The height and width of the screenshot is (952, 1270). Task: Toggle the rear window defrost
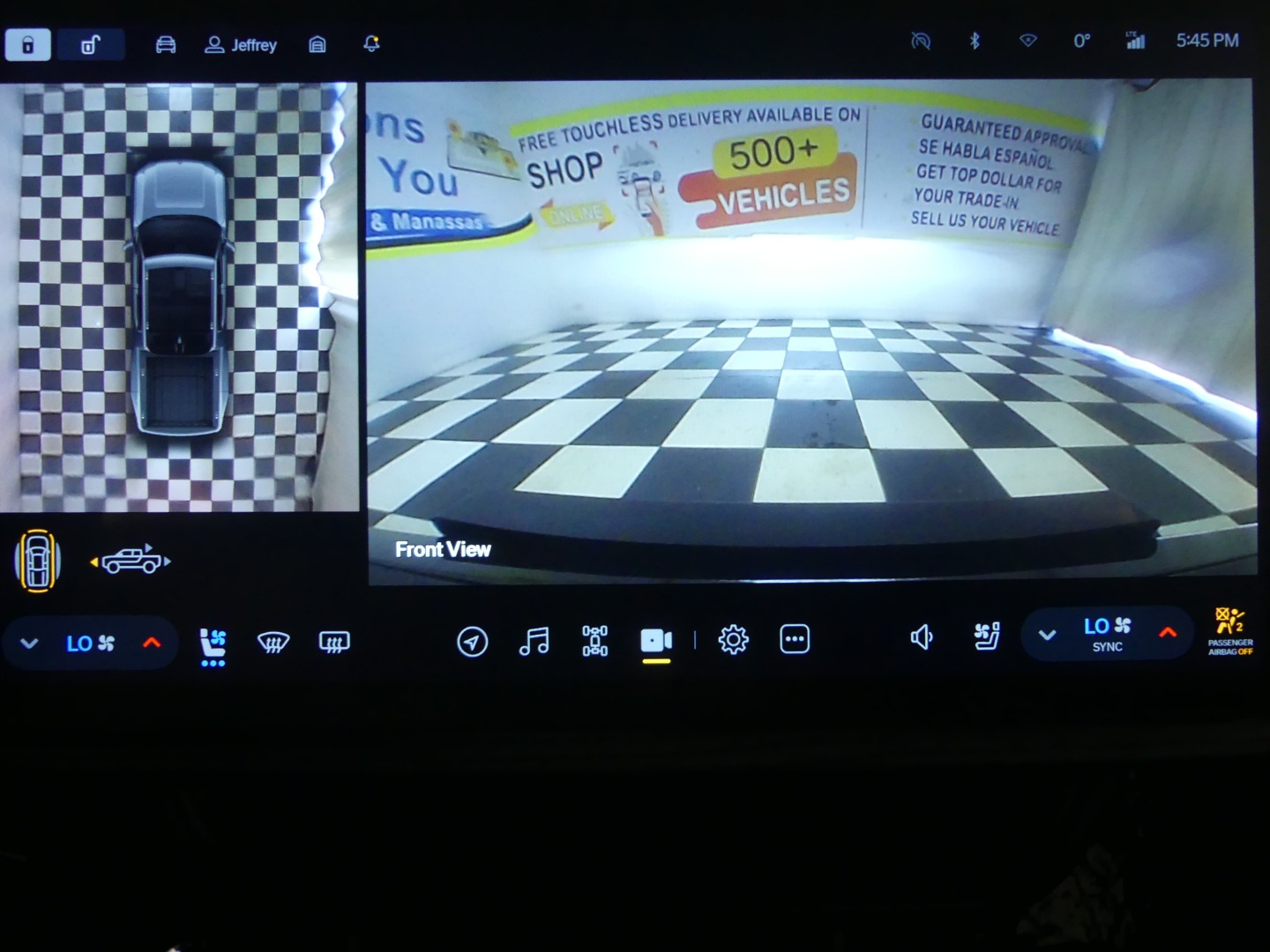click(333, 643)
